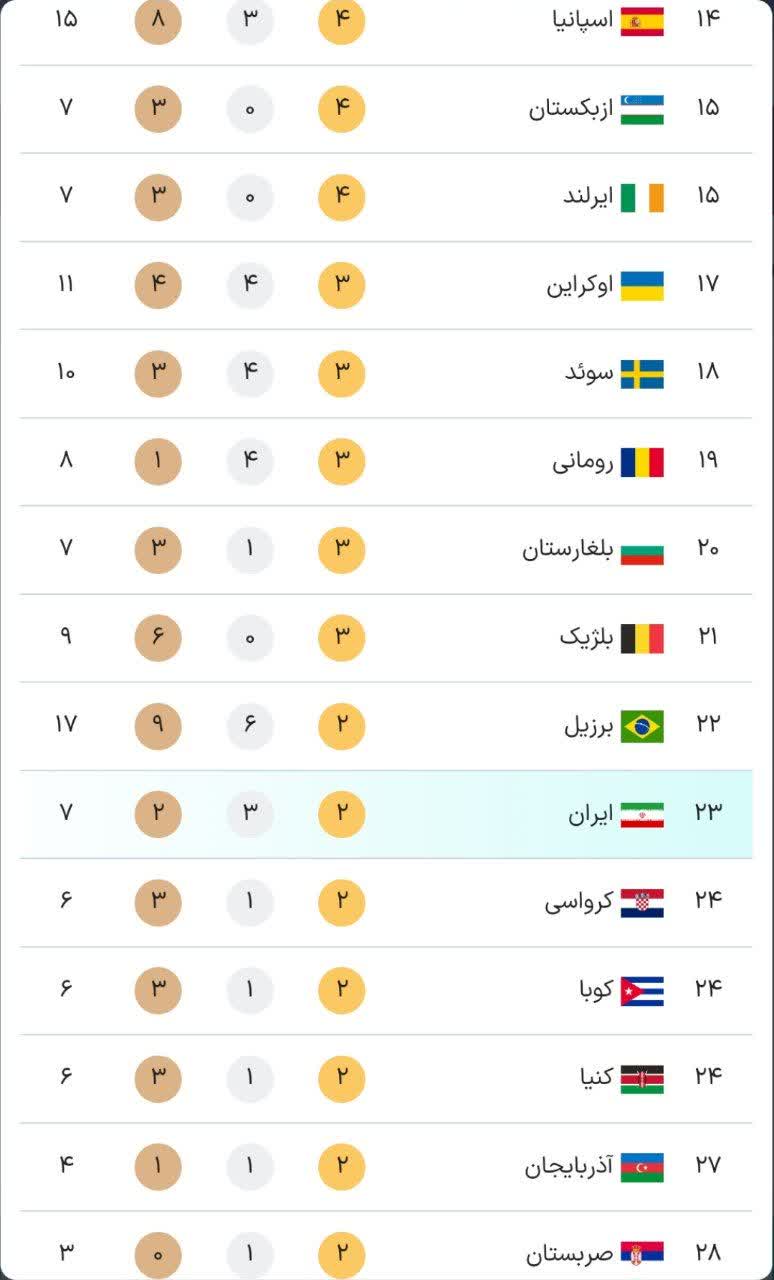
Task: Click the Kenya flag icon
Action: 642,1079
